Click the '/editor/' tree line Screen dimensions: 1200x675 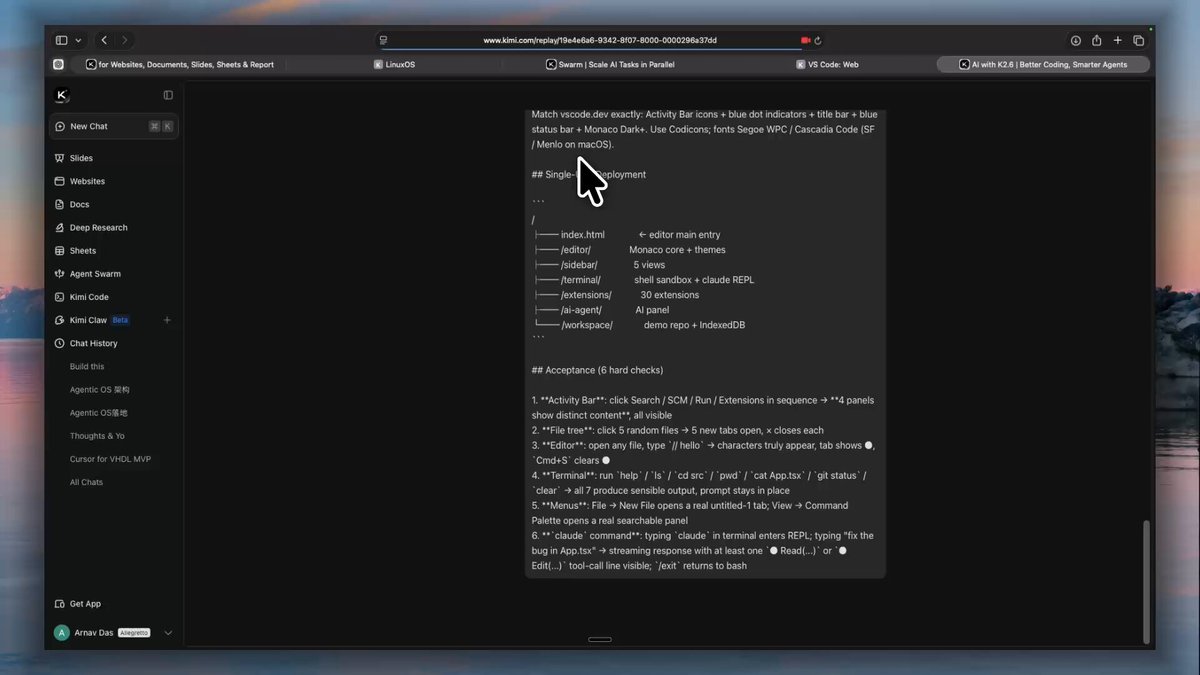630,250
